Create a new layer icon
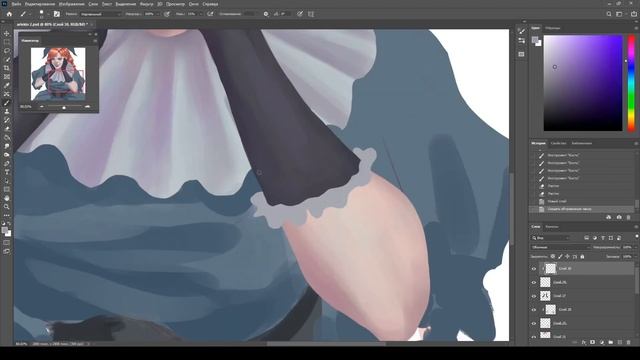This screenshot has height=360, width=640. tap(620, 342)
